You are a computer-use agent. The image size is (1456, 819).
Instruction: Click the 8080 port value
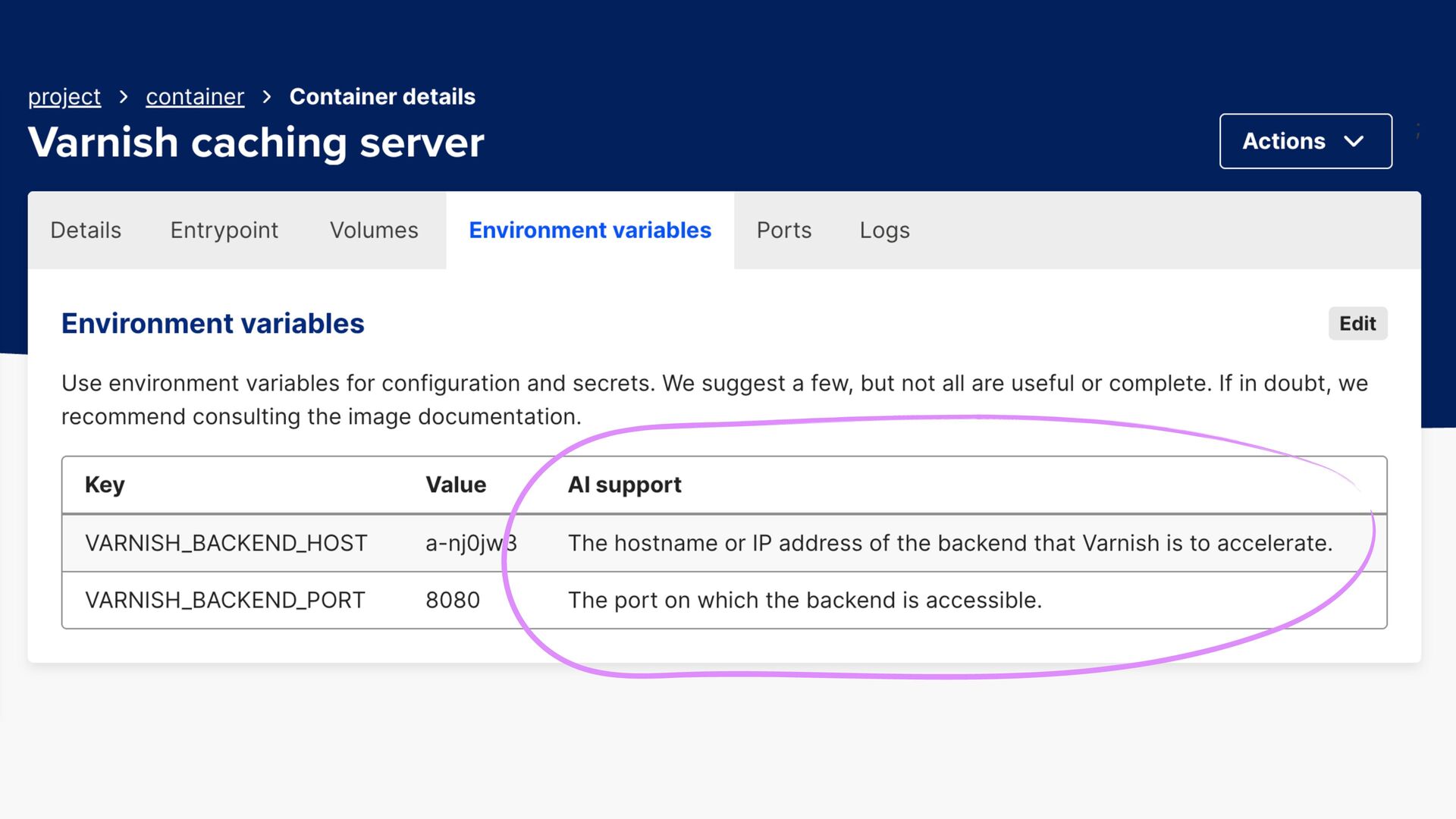click(453, 600)
